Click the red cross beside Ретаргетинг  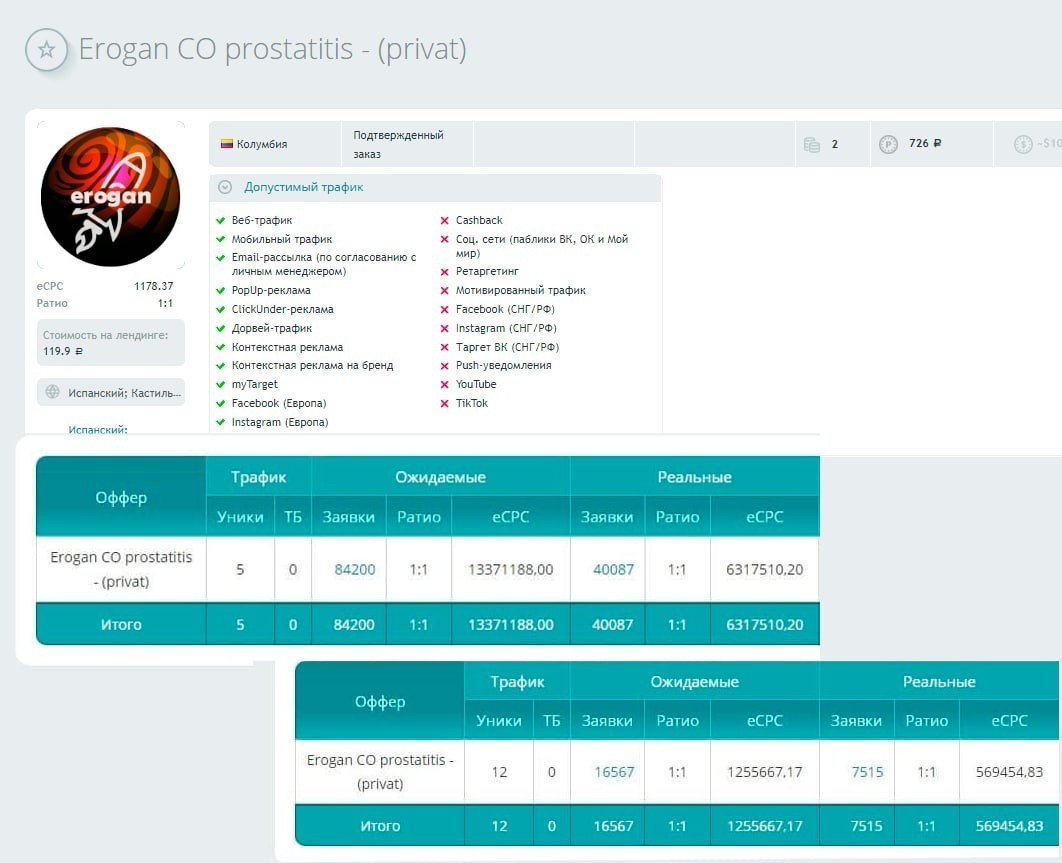pos(444,272)
